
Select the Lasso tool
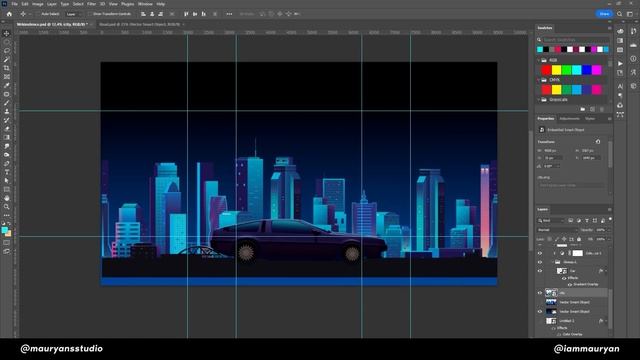click(7, 51)
